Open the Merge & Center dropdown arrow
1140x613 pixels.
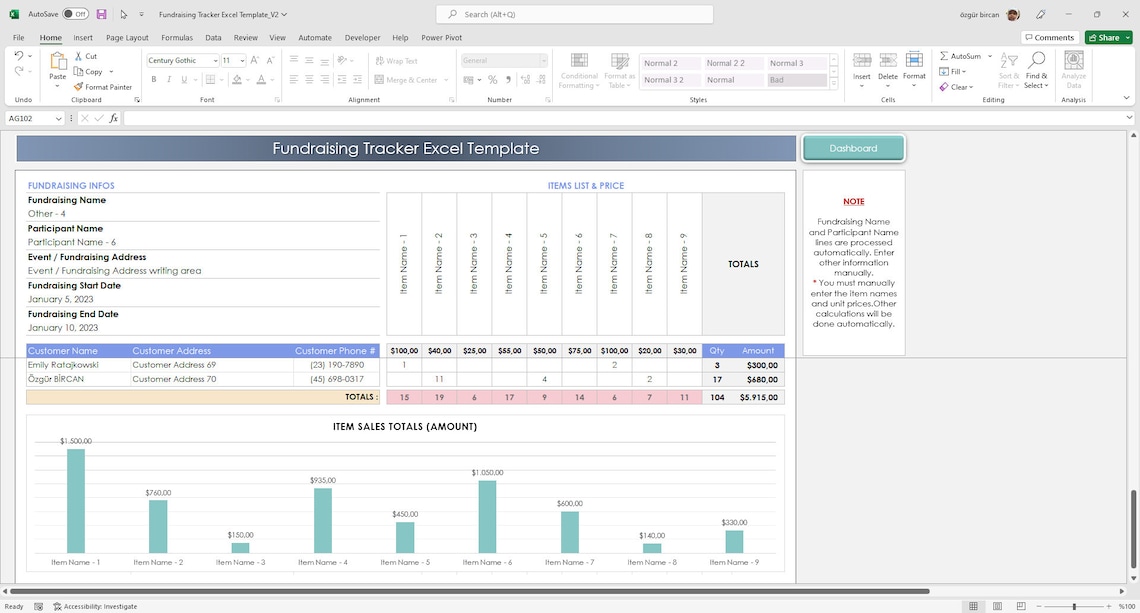click(x=446, y=80)
